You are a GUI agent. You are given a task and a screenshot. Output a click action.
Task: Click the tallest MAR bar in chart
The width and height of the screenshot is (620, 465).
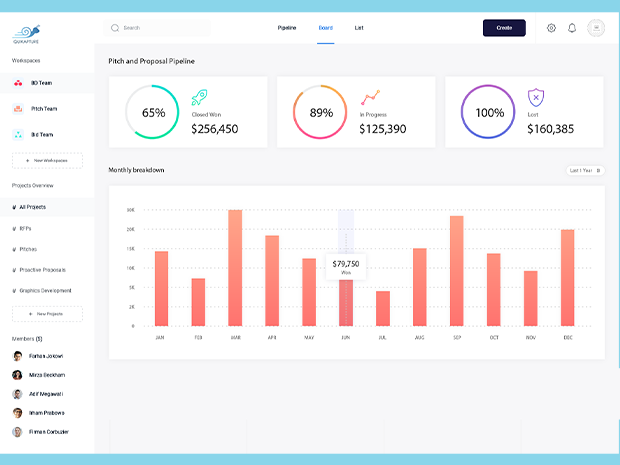pos(235,268)
